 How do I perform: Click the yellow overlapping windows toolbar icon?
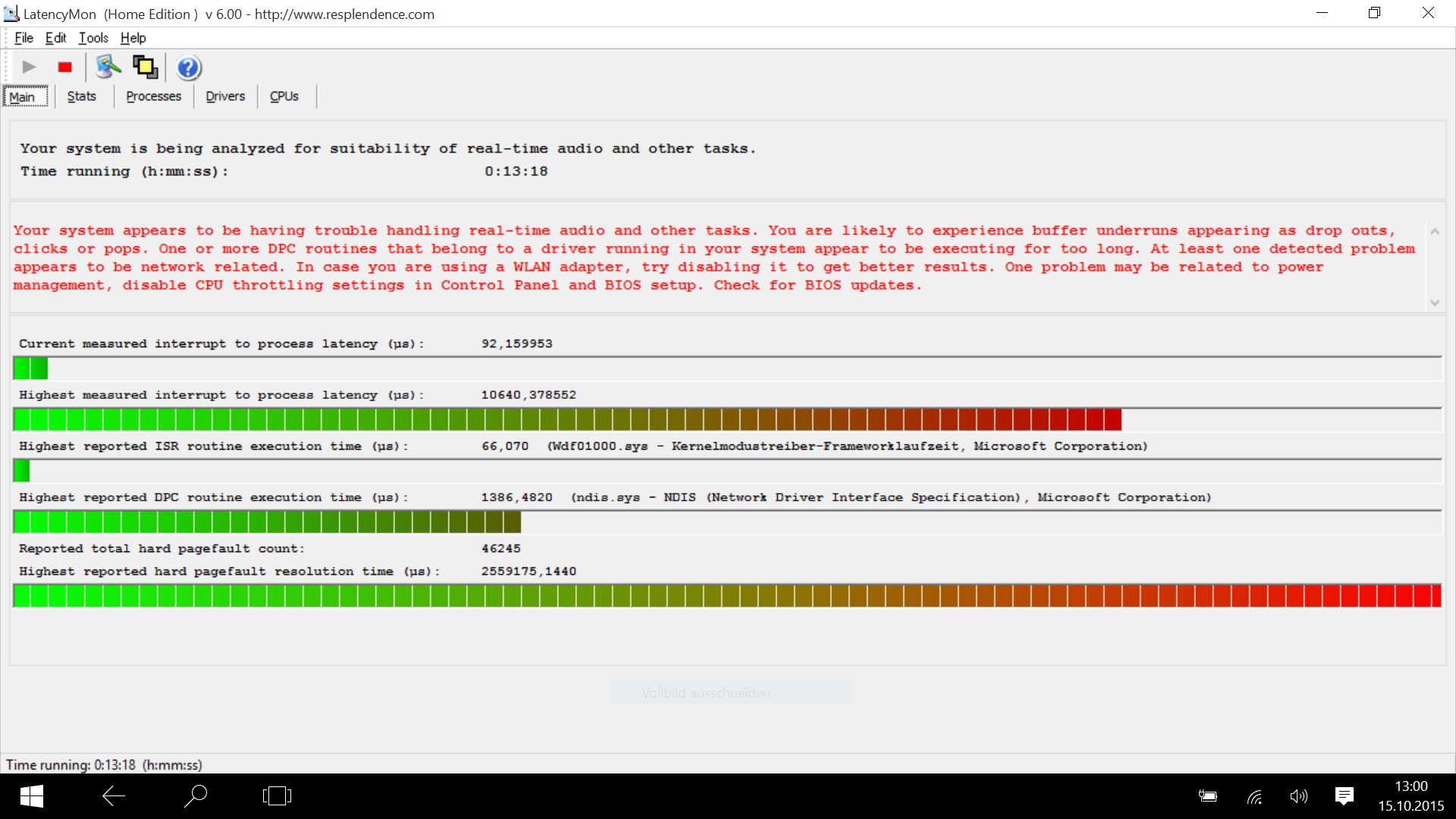point(145,67)
